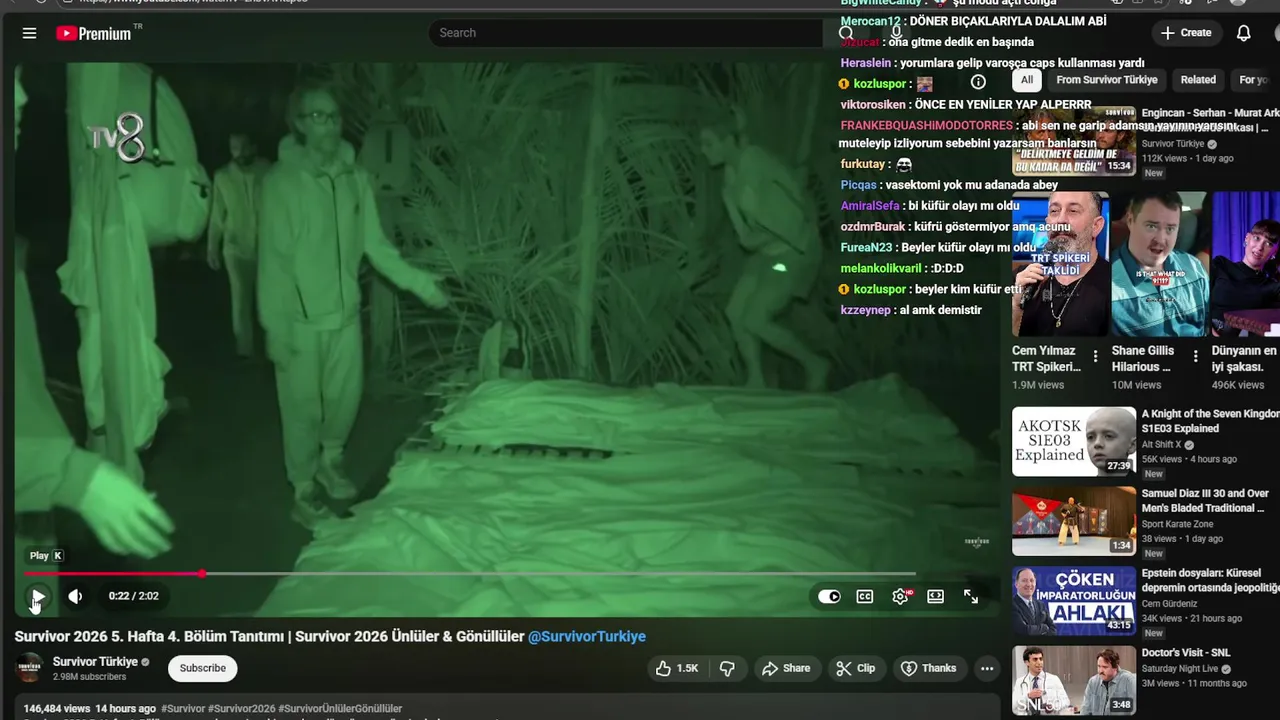The height and width of the screenshot is (720, 1280).
Task: Open Survivor Türkiye channel avatar
Action: (x=30, y=668)
